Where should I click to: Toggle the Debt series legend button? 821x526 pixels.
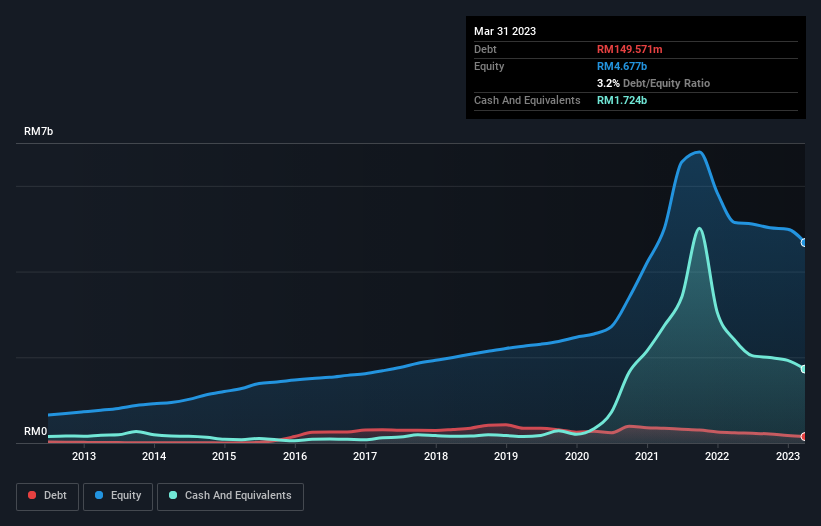coord(48,496)
